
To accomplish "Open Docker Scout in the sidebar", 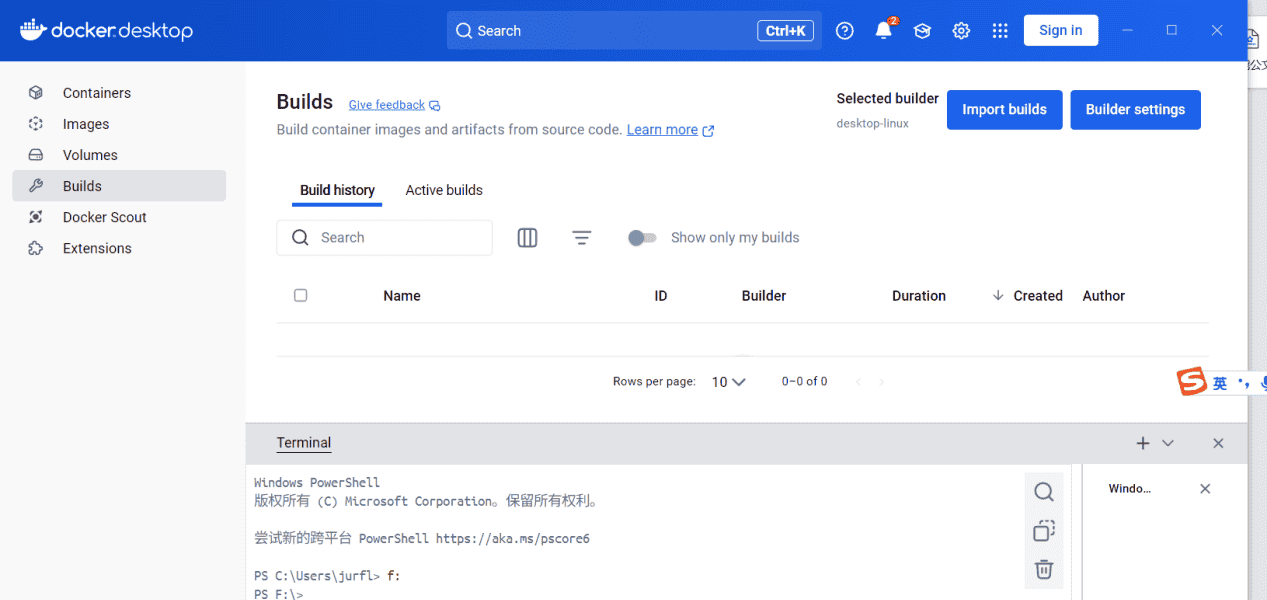I will pos(104,217).
